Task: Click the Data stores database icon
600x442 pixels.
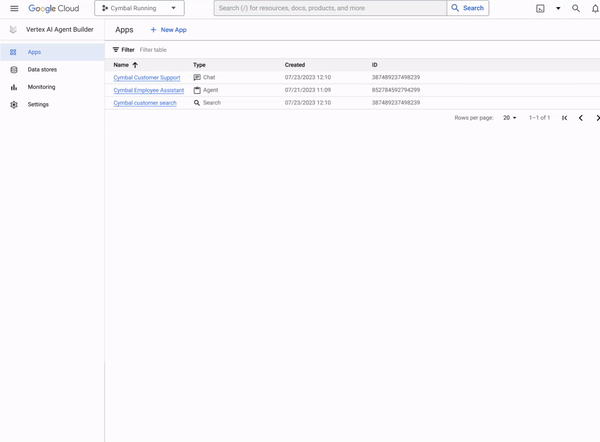Action: (x=14, y=70)
